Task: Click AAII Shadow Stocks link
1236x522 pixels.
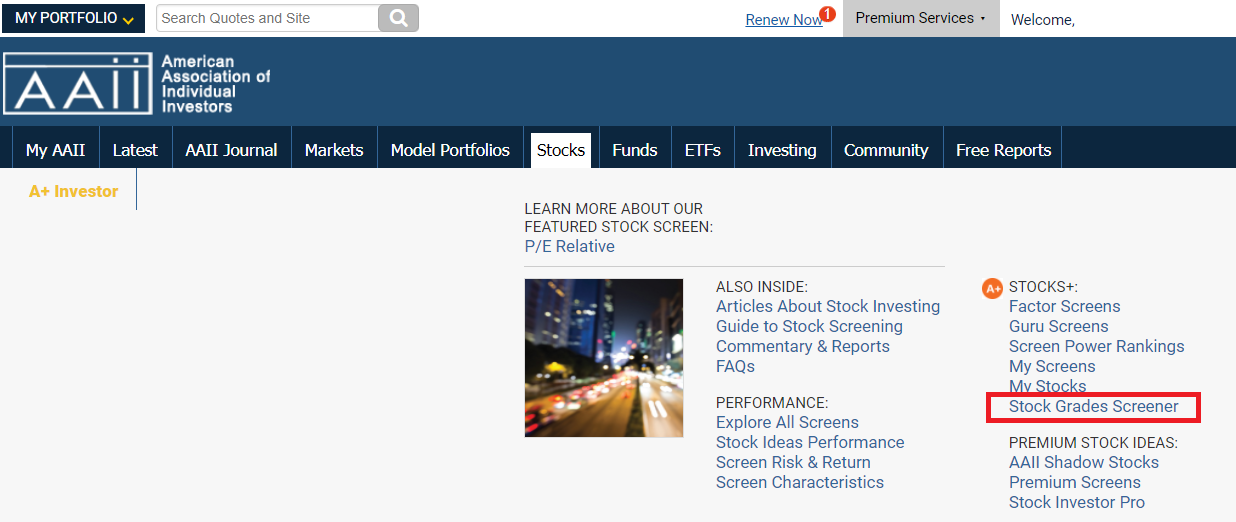Action: pos(1084,462)
